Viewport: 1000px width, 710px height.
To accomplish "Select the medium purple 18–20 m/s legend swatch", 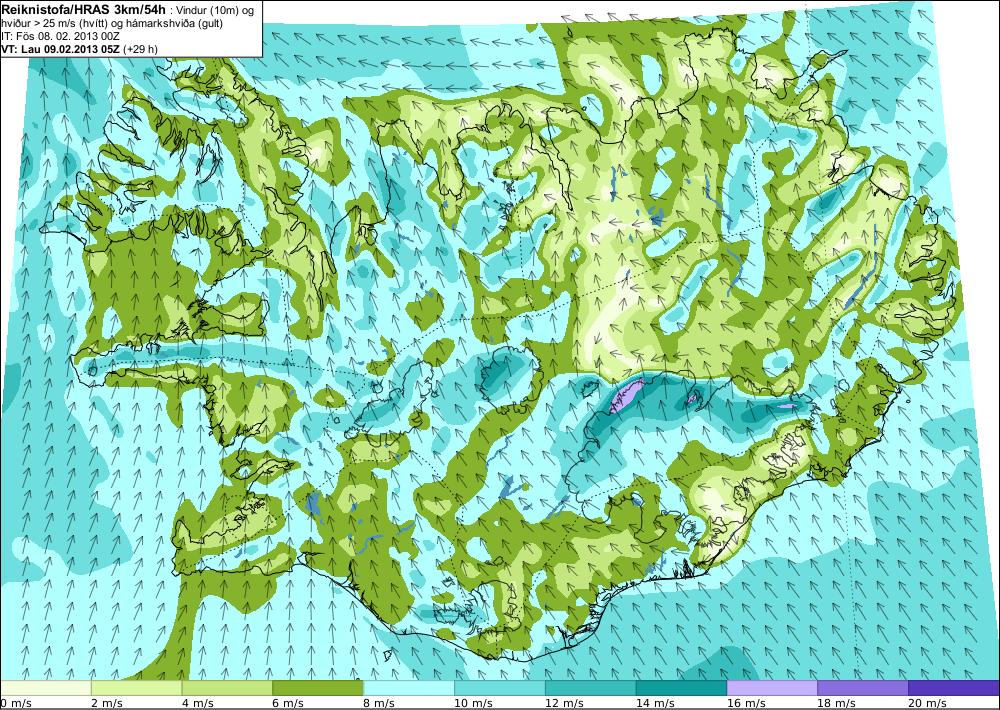I will 863,688.
